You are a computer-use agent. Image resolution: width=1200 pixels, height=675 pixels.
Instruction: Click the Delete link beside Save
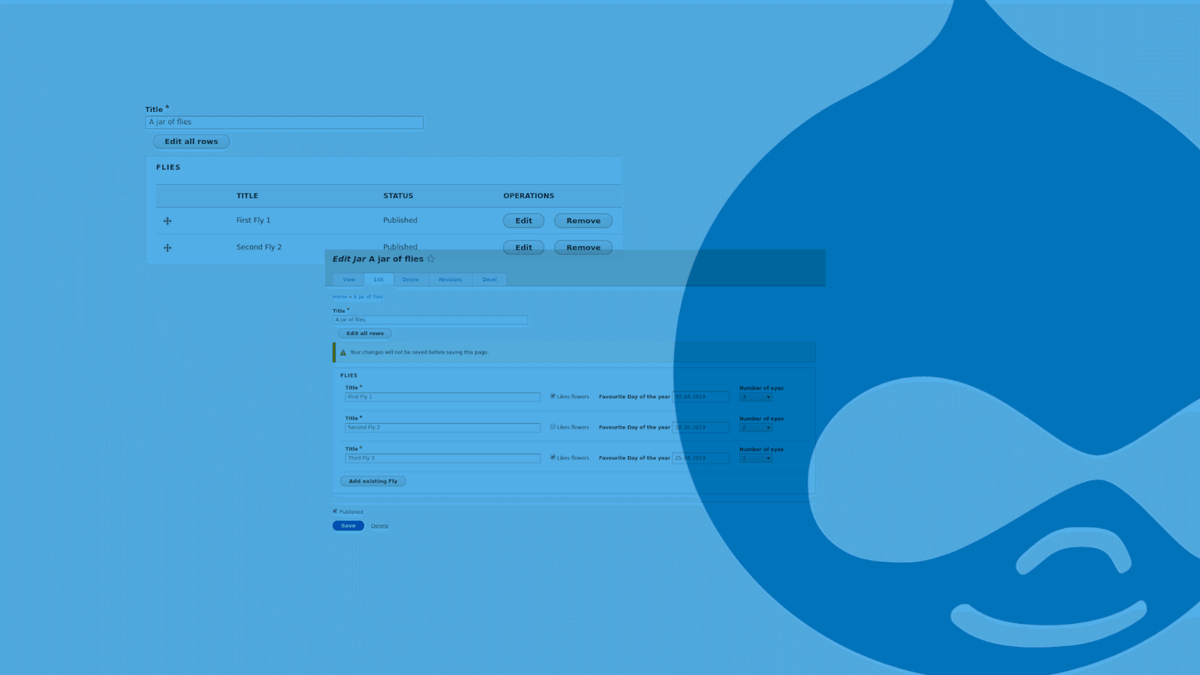pyautogui.click(x=380, y=526)
